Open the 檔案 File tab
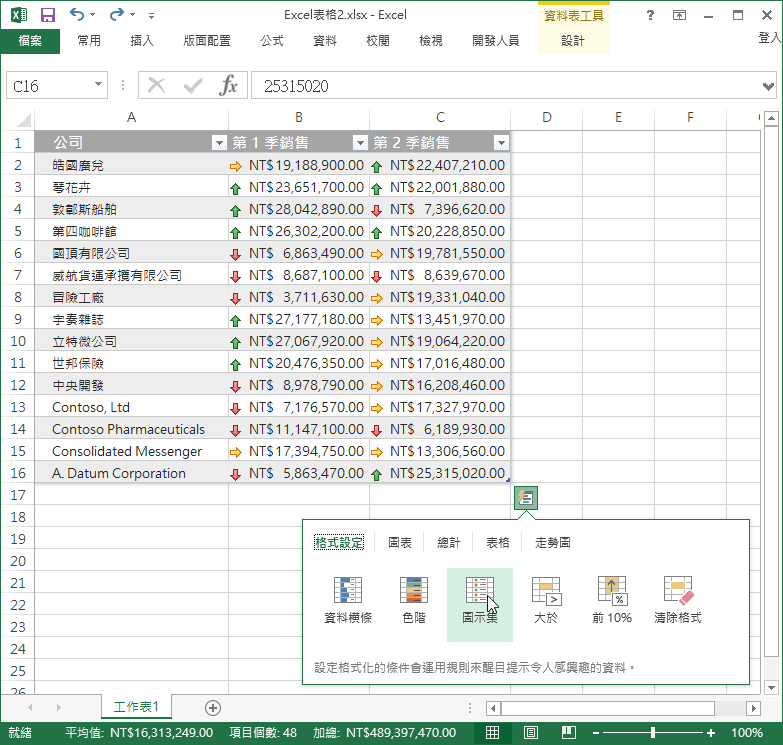 pos(30,41)
